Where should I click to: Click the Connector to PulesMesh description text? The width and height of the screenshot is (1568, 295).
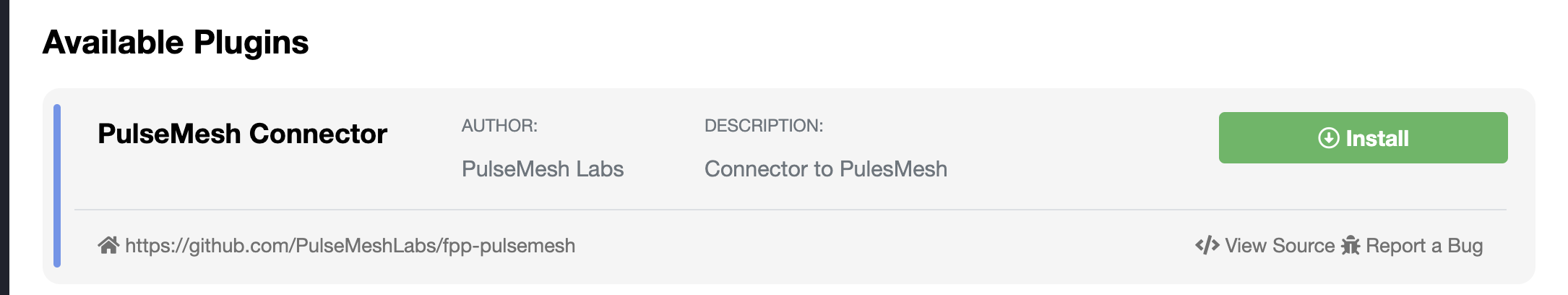pos(825,168)
